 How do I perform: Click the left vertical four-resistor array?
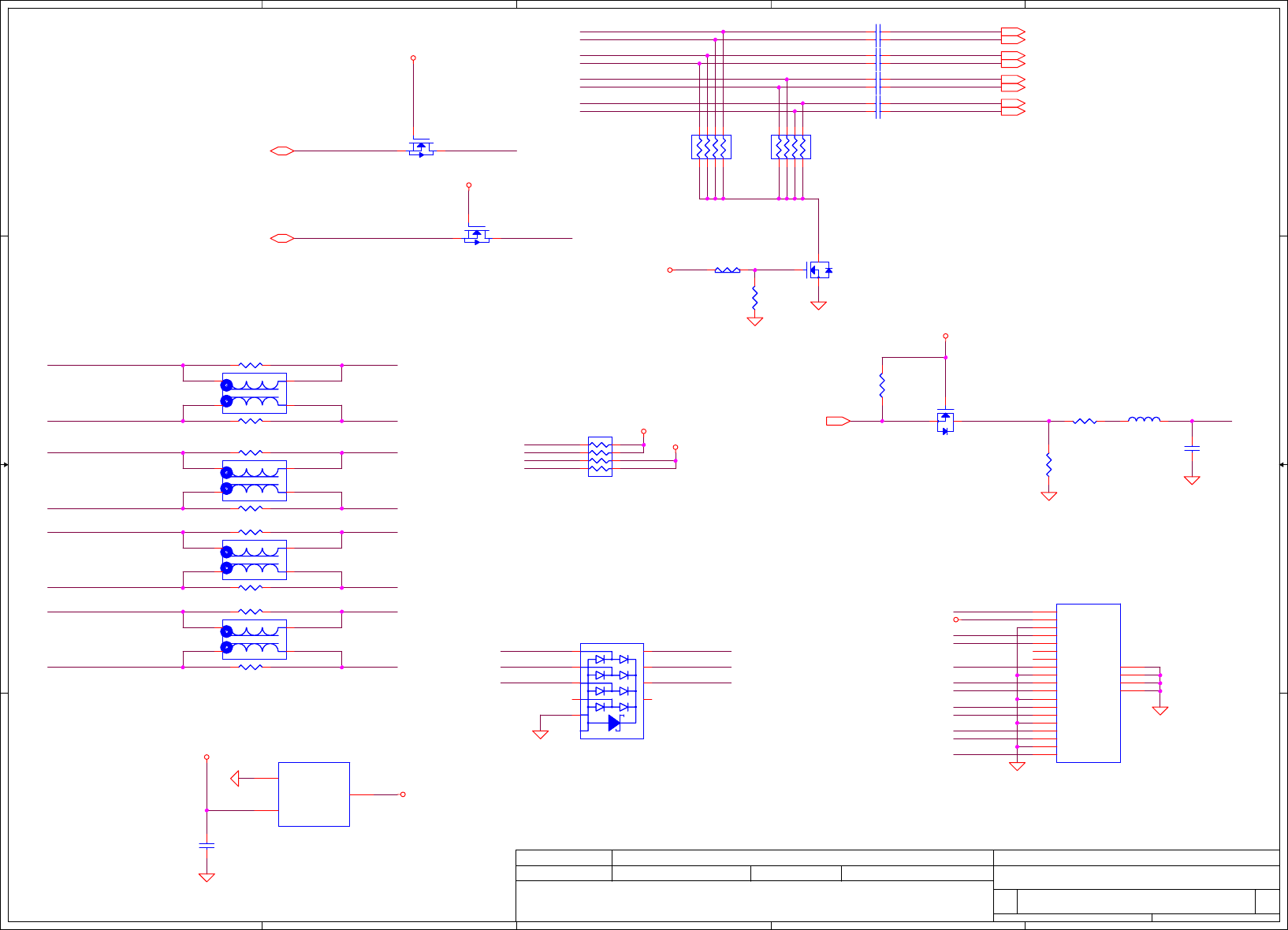[x=711, y=147]
